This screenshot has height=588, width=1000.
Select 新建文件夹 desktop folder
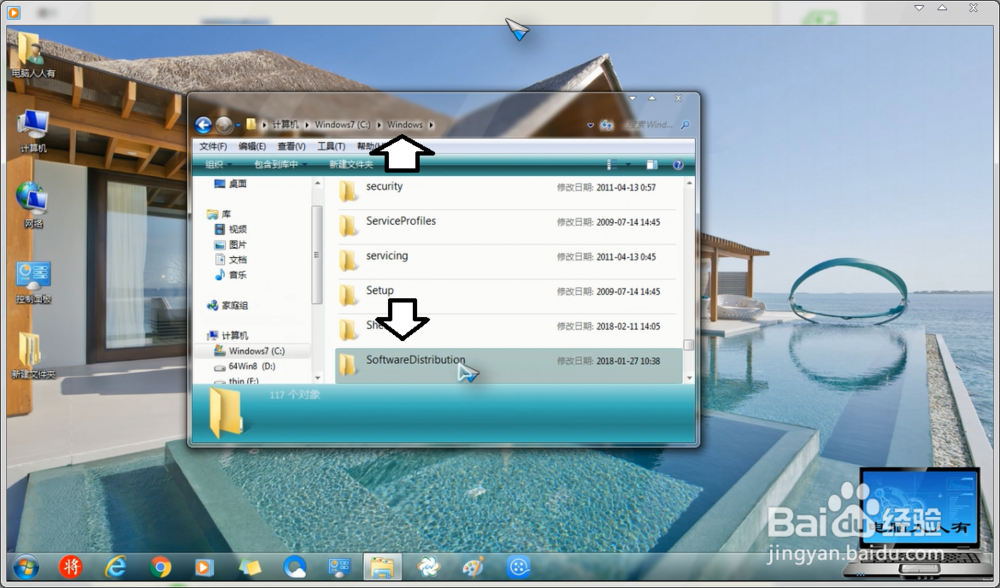33,356
